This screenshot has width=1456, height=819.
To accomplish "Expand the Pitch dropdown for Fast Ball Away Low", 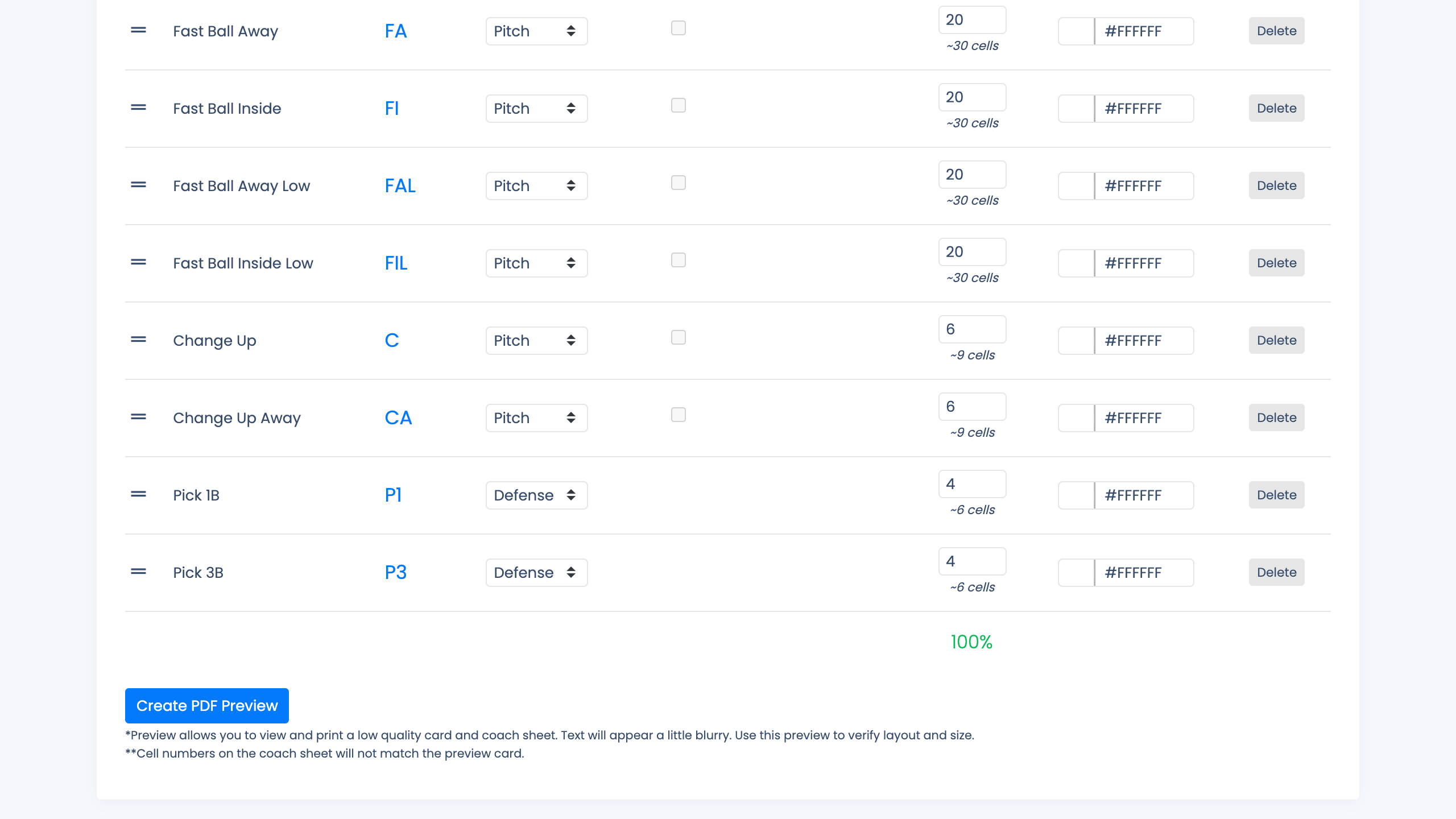I will tap(535, 185).
